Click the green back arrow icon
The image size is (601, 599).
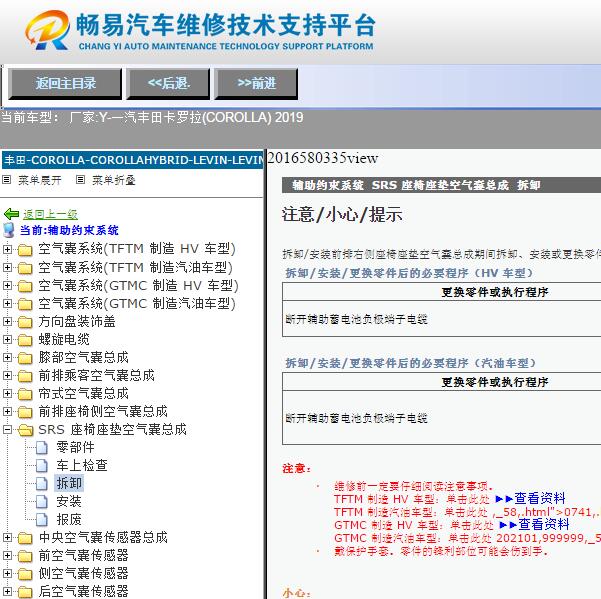pos(11,214)
